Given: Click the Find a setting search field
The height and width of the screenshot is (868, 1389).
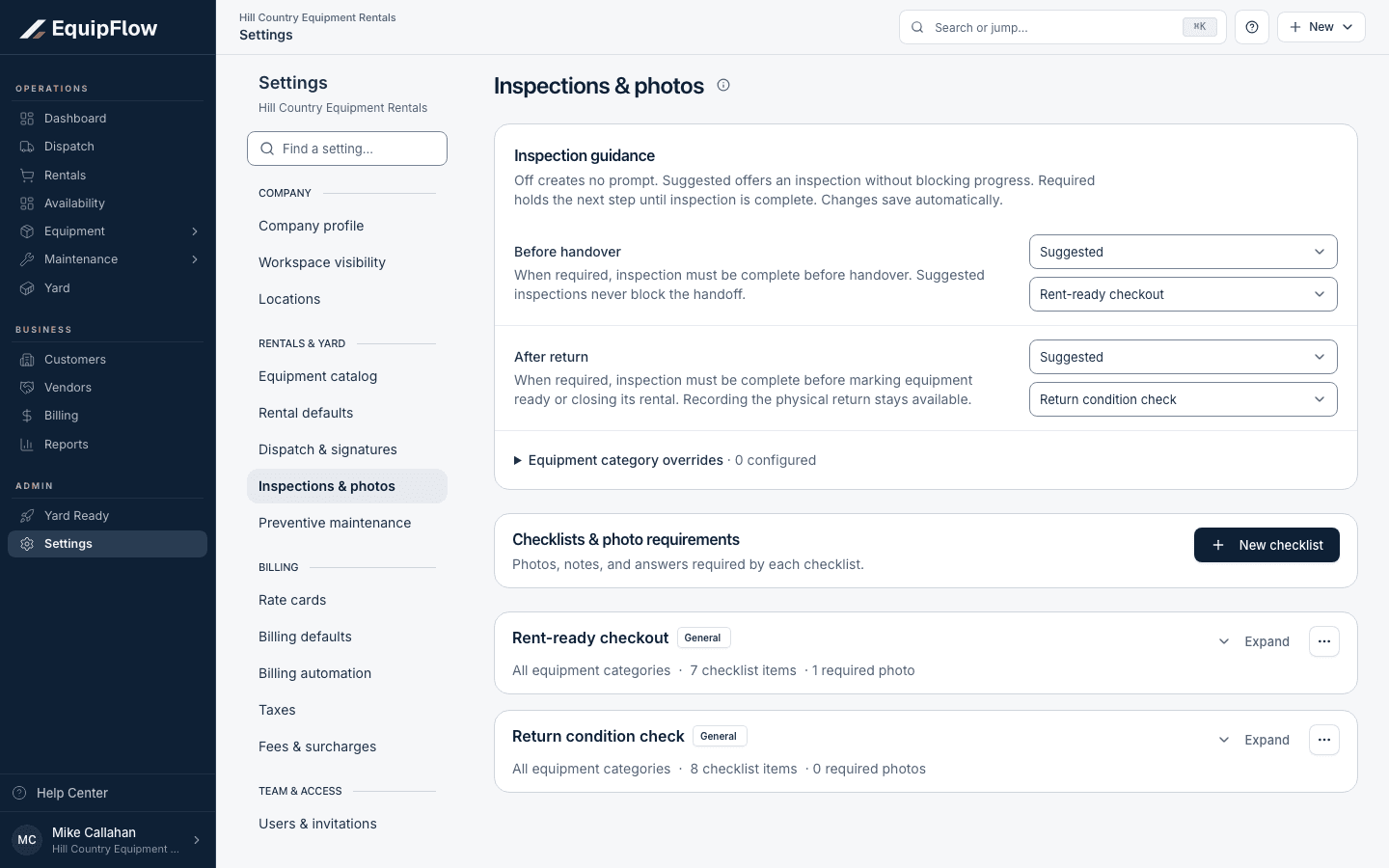Looking at the screenshot, I should tap(347, 149).
